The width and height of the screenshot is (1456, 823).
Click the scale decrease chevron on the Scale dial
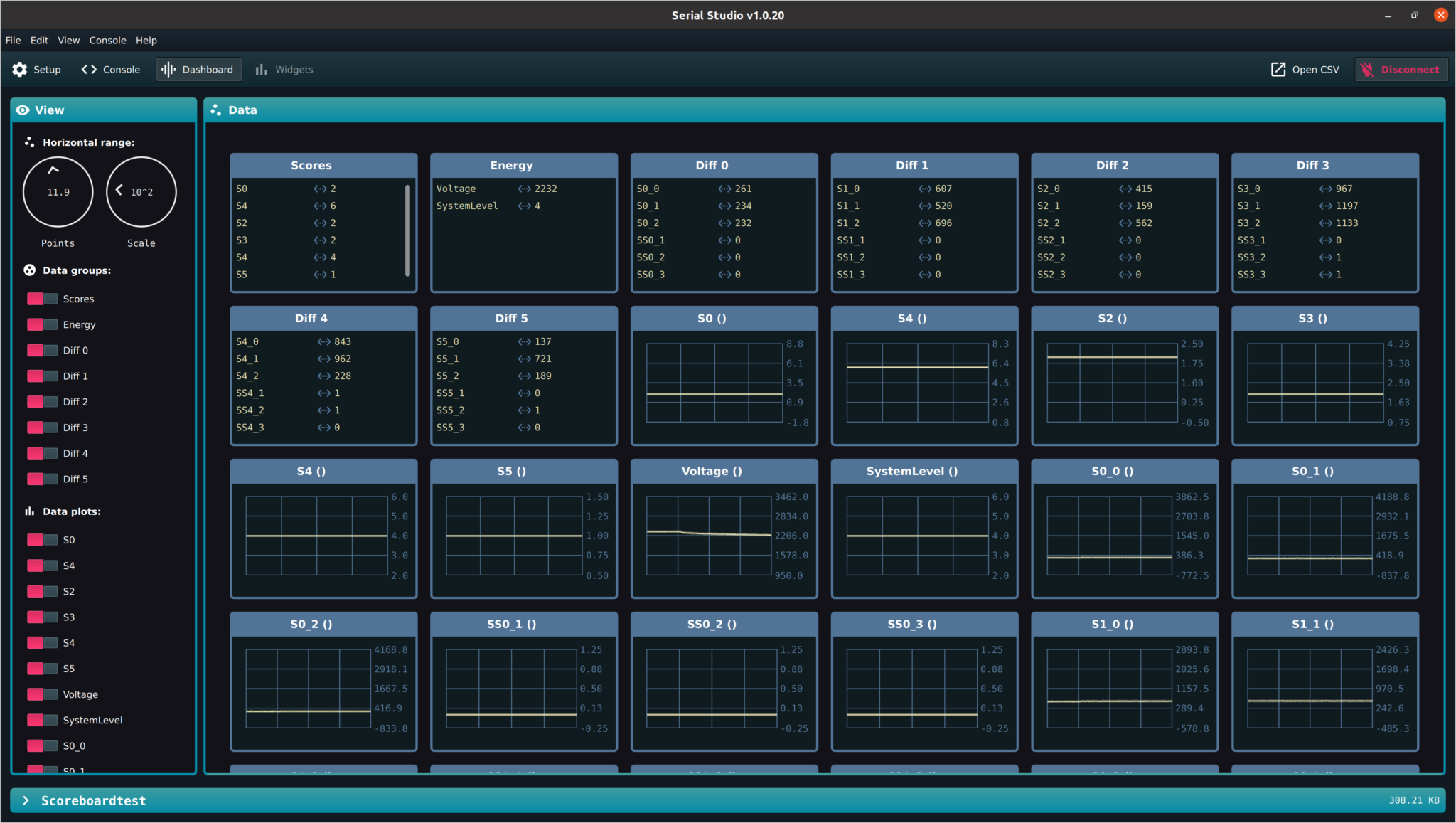(119, 191)
